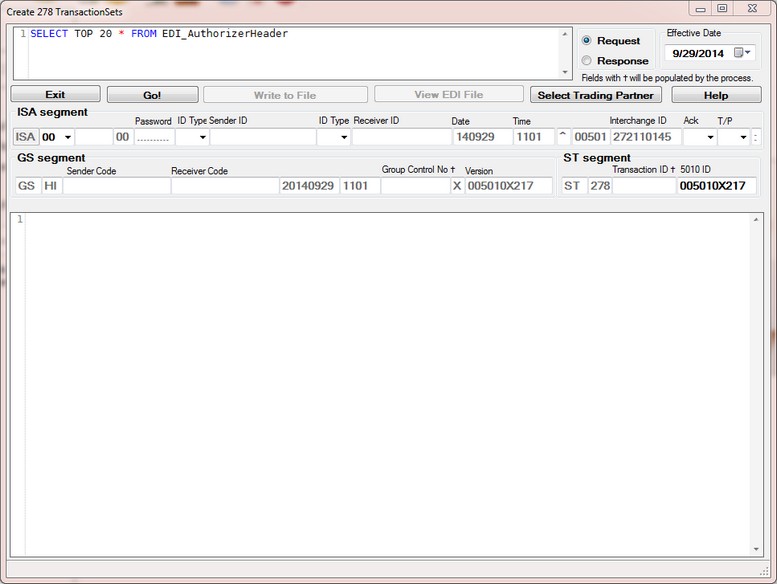
Task: Click the GS Sender Code field
Action: pos(116,186)
